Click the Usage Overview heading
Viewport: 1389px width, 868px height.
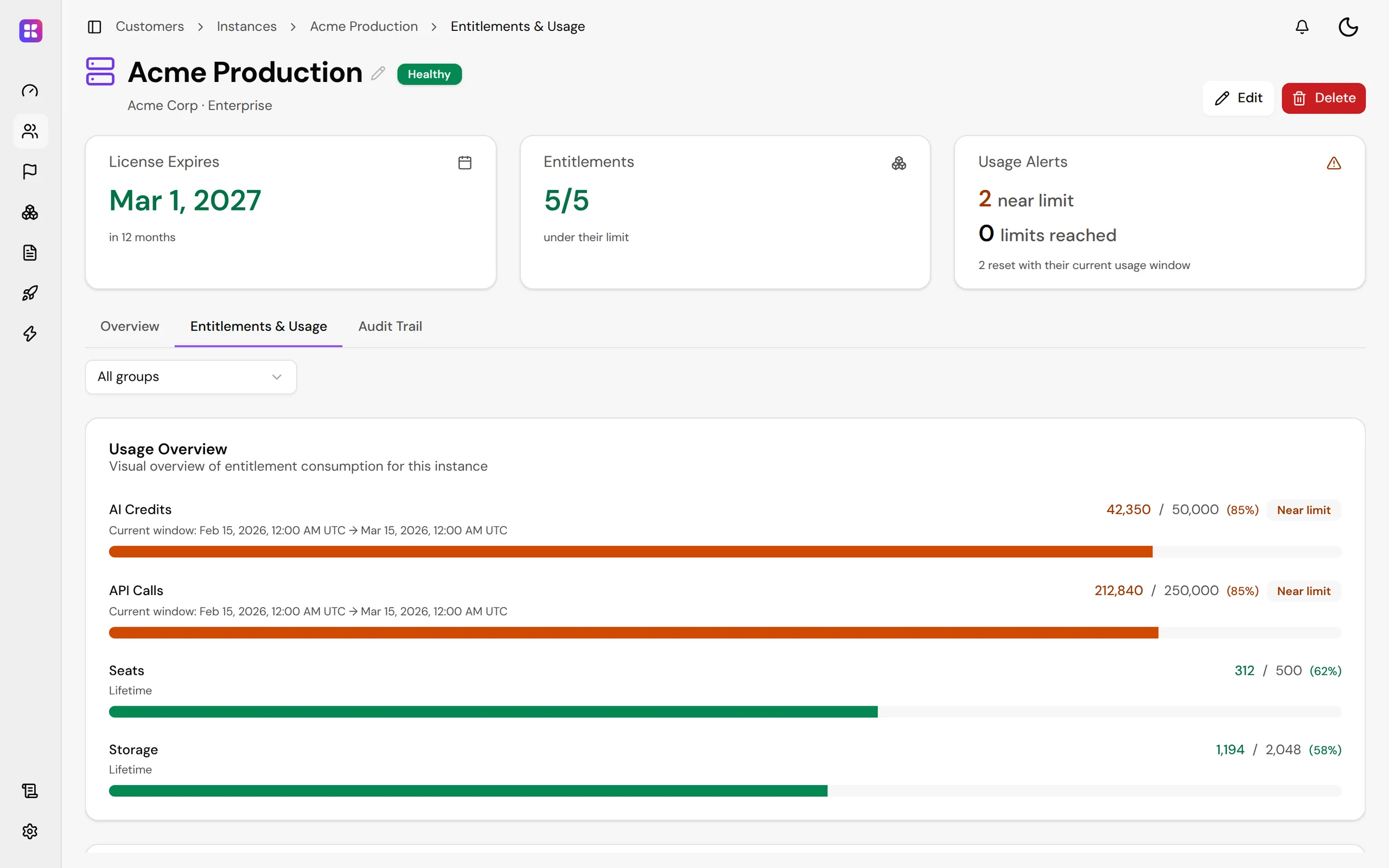(168, 449)
